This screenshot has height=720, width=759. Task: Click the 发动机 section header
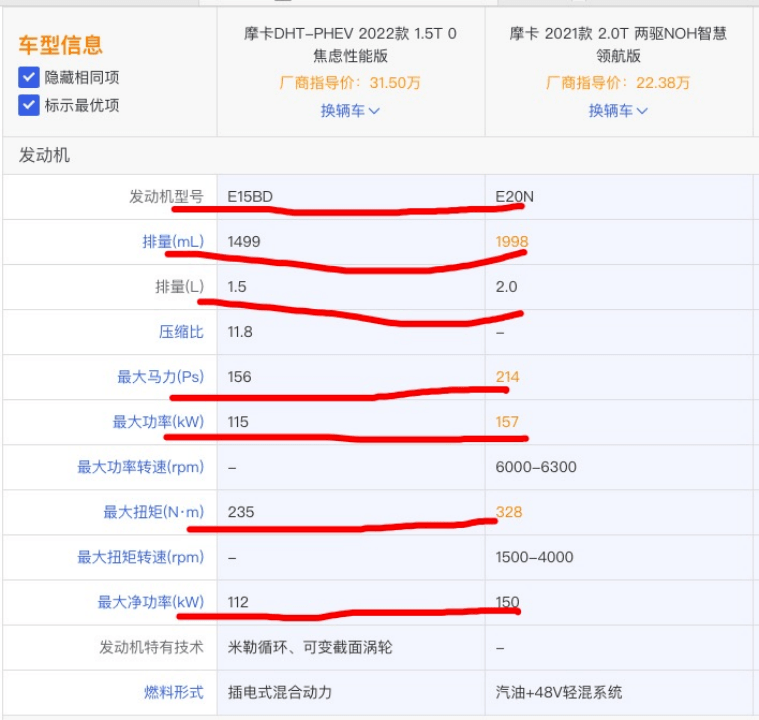44,155
